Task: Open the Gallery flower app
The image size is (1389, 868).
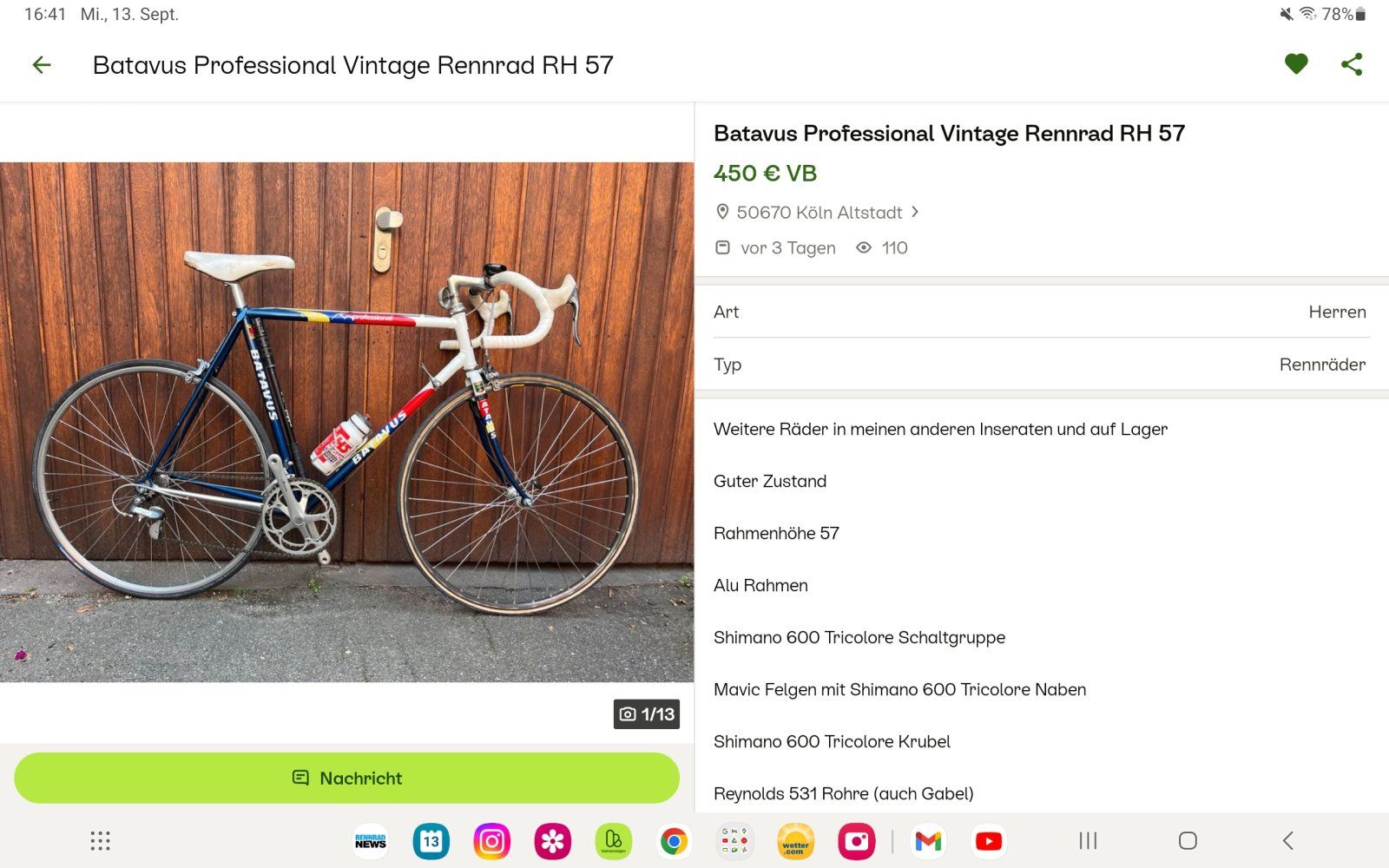Action: pos(552,841)
